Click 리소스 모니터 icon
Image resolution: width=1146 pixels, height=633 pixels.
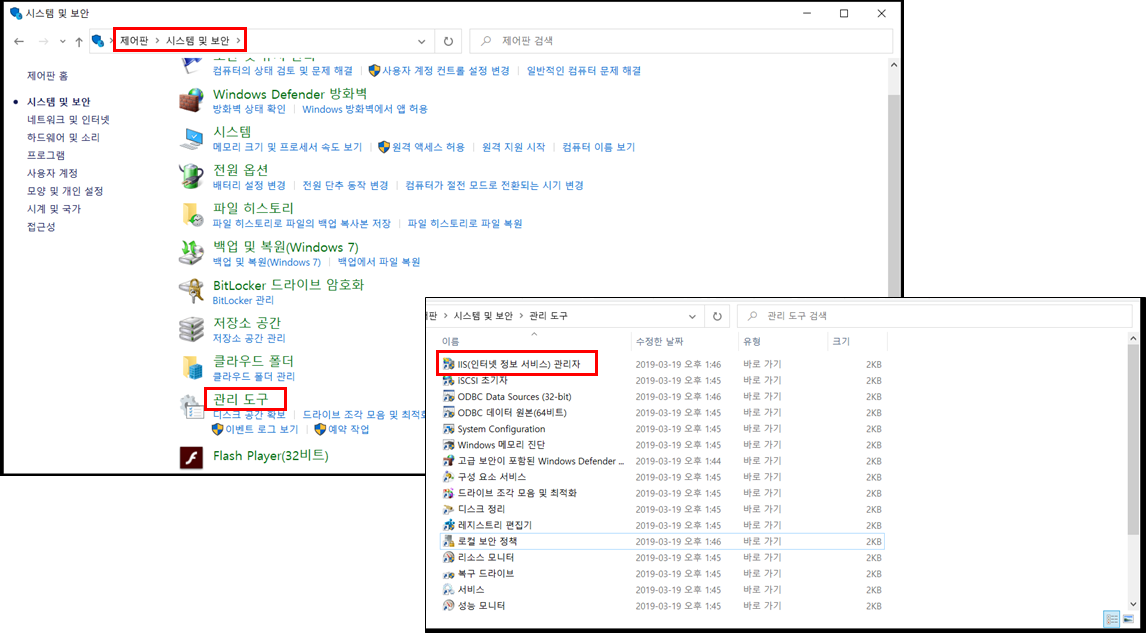449,557
